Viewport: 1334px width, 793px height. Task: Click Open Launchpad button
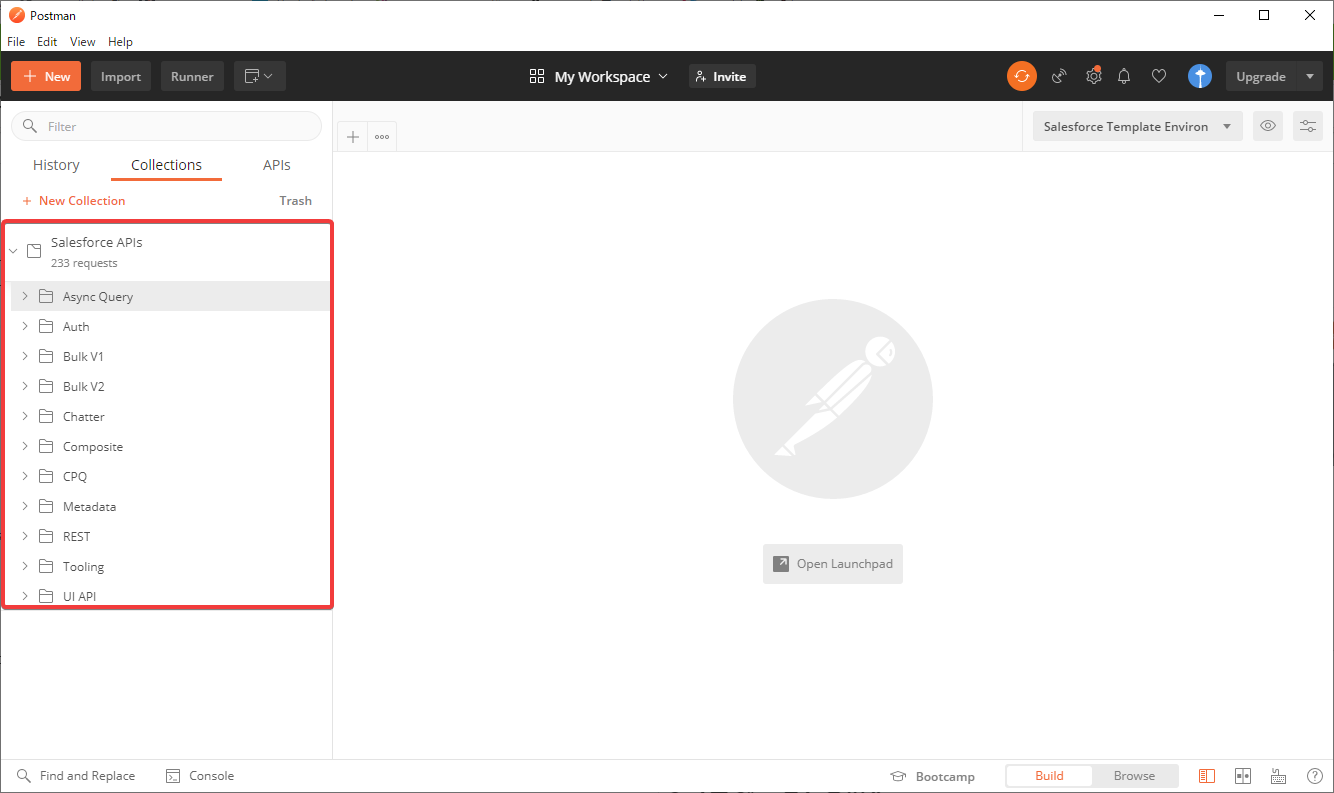coord(833,564)
